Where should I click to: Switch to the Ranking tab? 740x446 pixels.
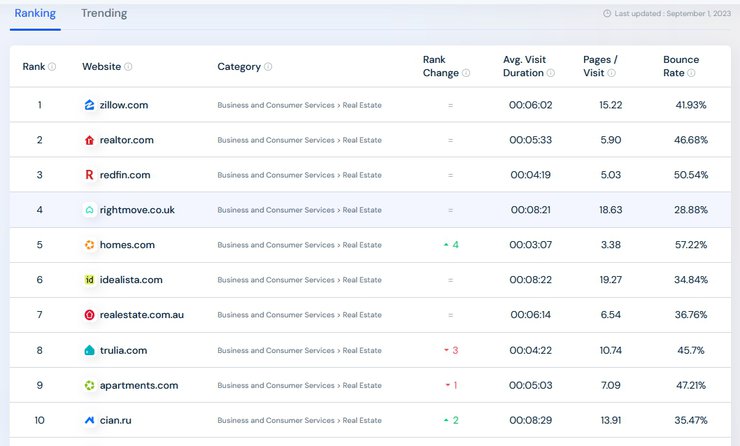tap(35, 13)
